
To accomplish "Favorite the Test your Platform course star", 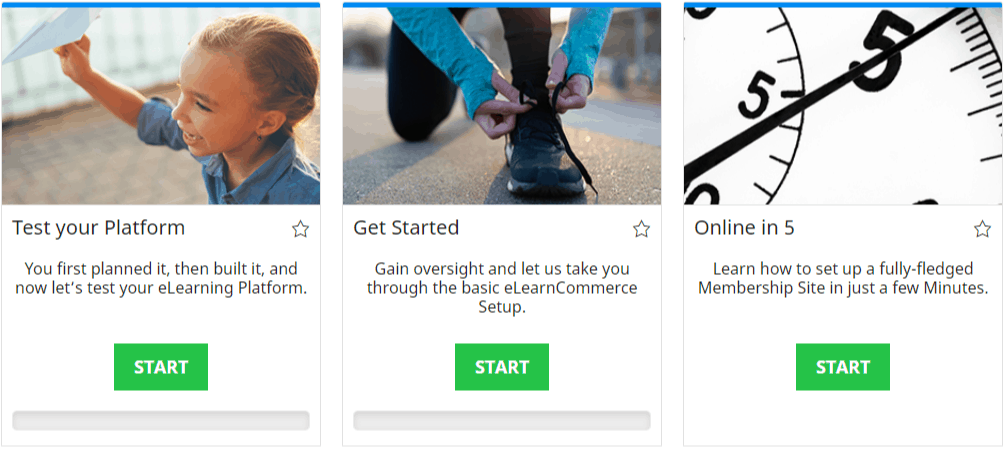I will 300,229.
